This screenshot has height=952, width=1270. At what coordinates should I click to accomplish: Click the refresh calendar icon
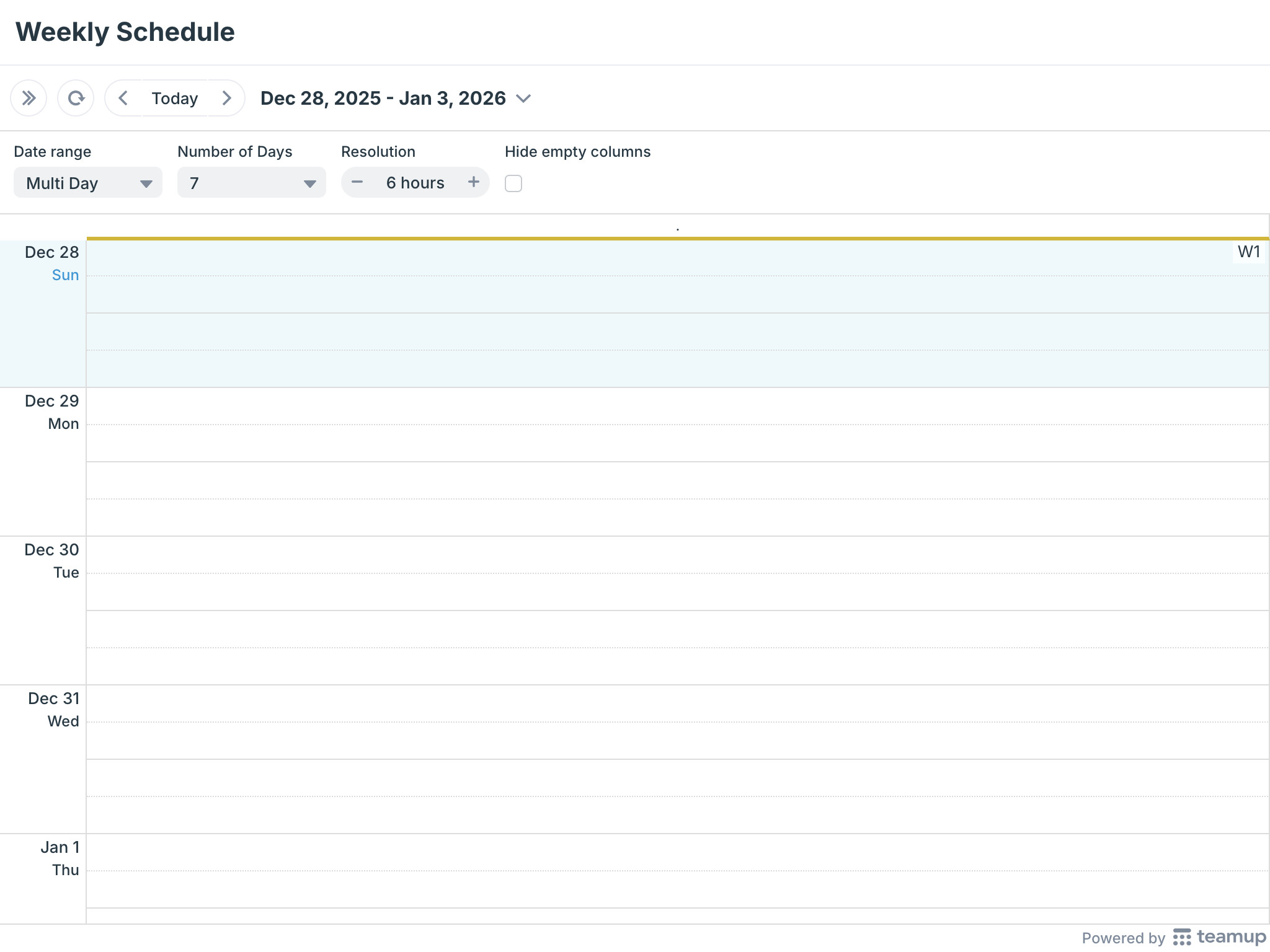76,98
